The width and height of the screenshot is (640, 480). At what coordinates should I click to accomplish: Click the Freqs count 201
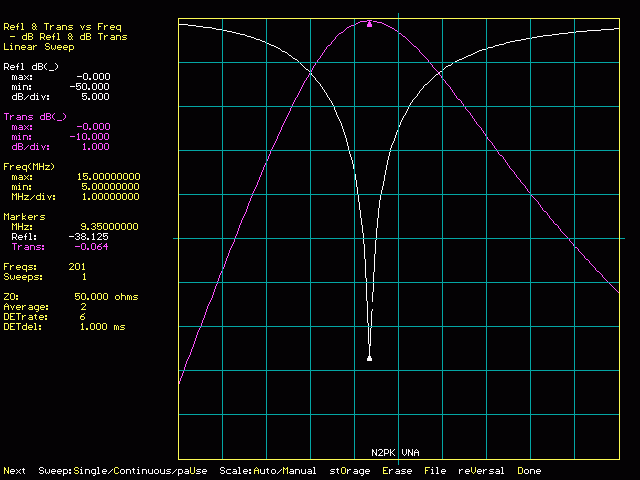[x=77, y=267]
